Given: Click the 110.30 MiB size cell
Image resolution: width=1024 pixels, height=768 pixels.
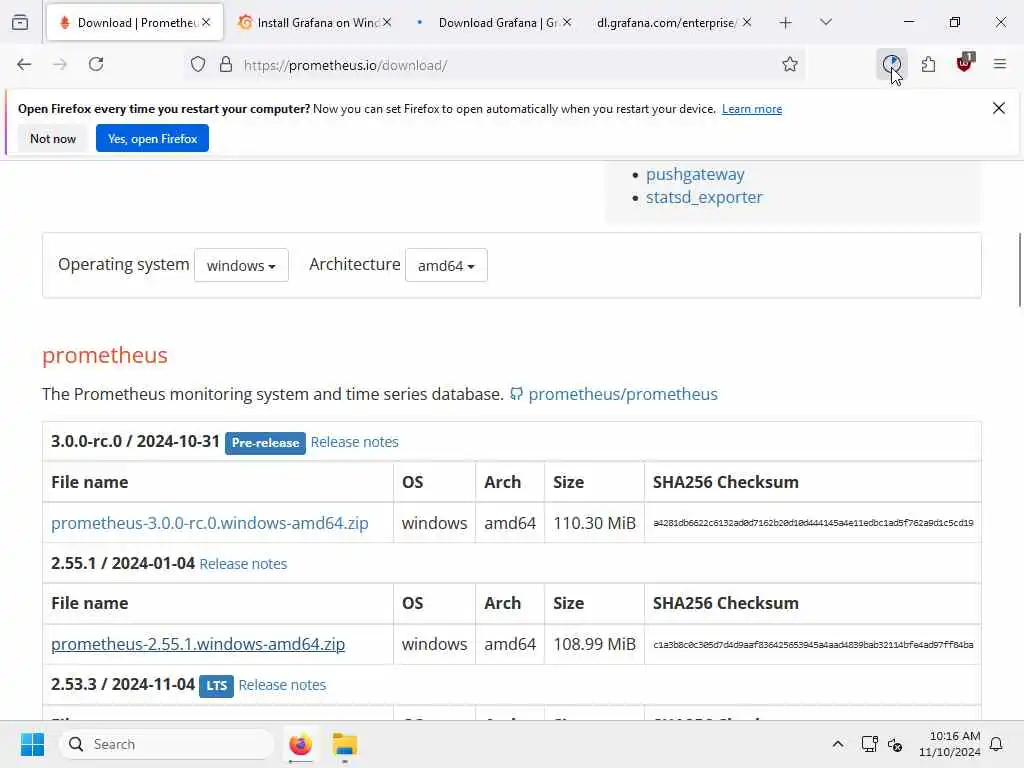Looking at the screenshot, I should coord(594,523).
